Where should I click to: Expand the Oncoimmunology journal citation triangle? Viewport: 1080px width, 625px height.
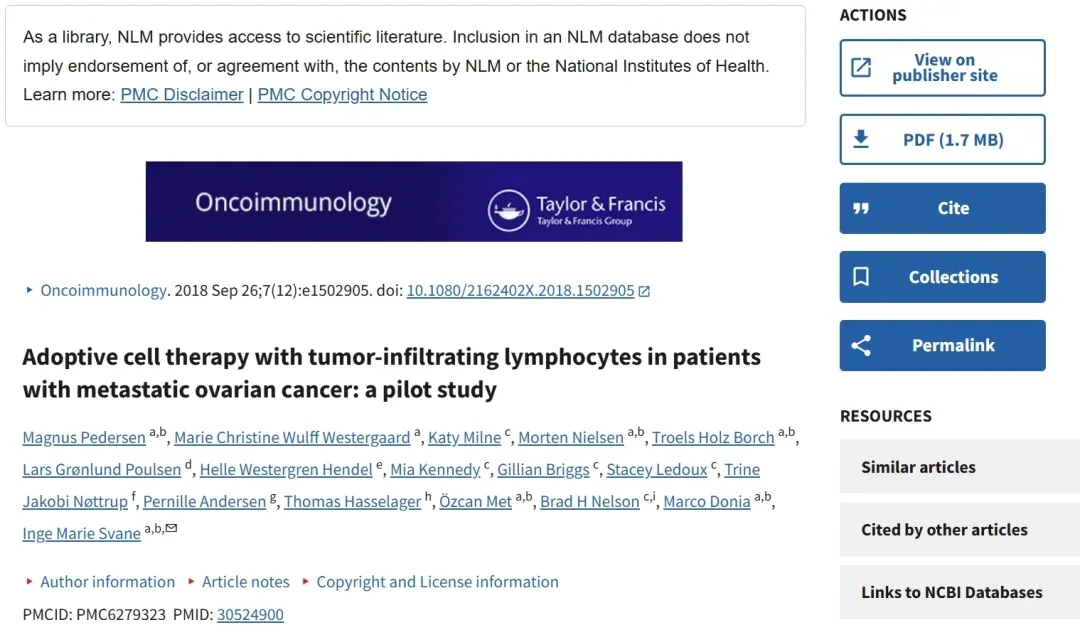point(29,290)
